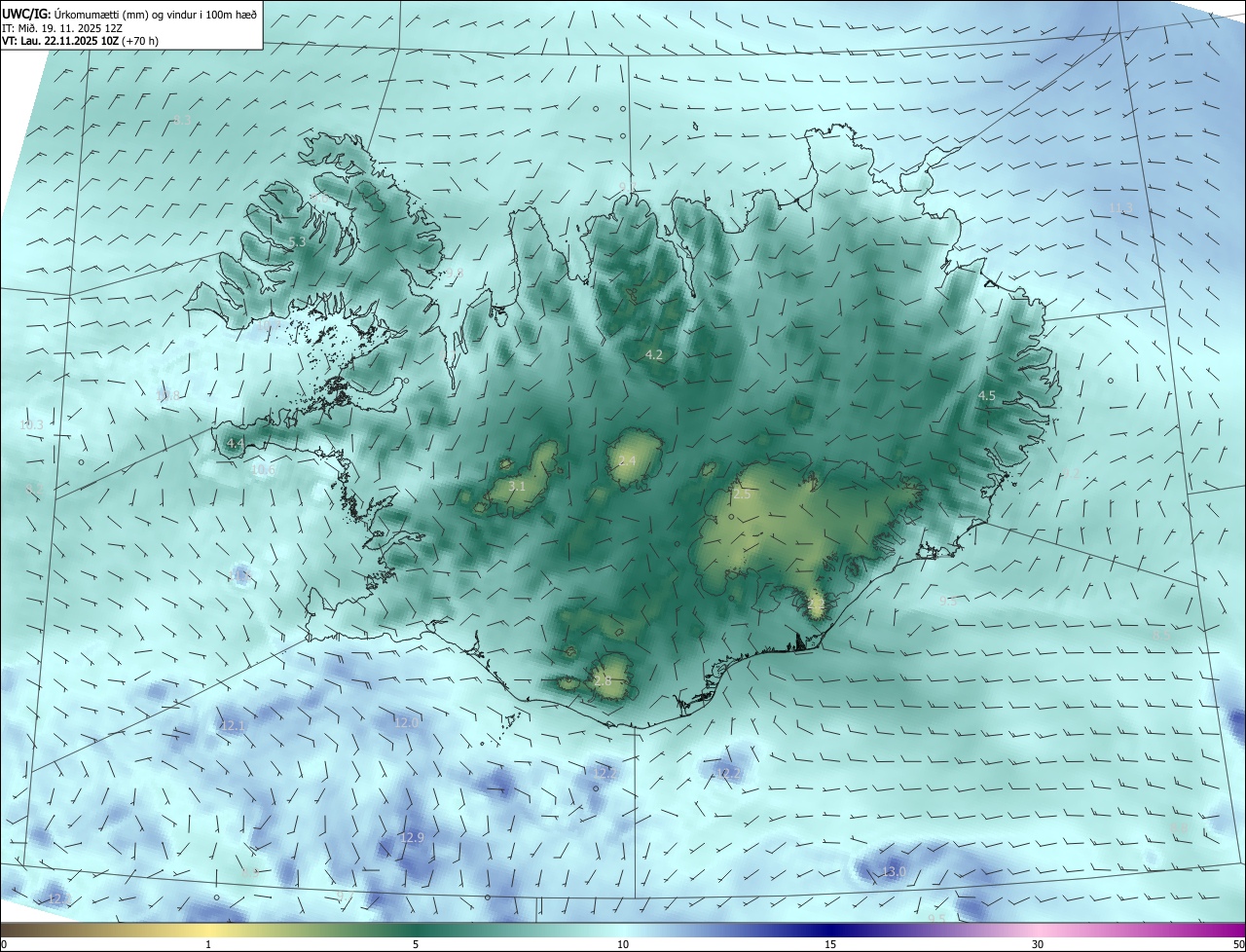Click the 12.1 value over the southwest ocean
The image size is (1246, 952).
[x=232, y=726]
